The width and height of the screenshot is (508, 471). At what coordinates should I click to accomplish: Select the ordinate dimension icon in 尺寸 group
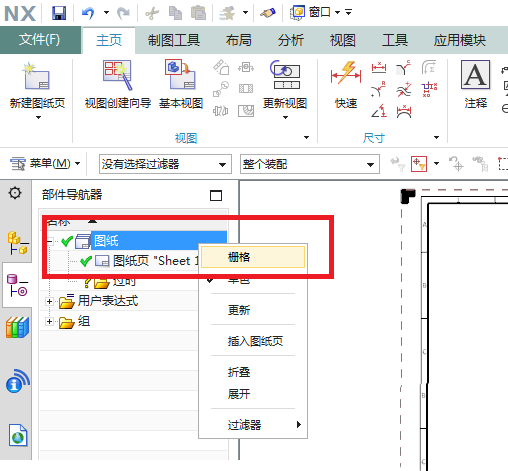click(429, 89)
